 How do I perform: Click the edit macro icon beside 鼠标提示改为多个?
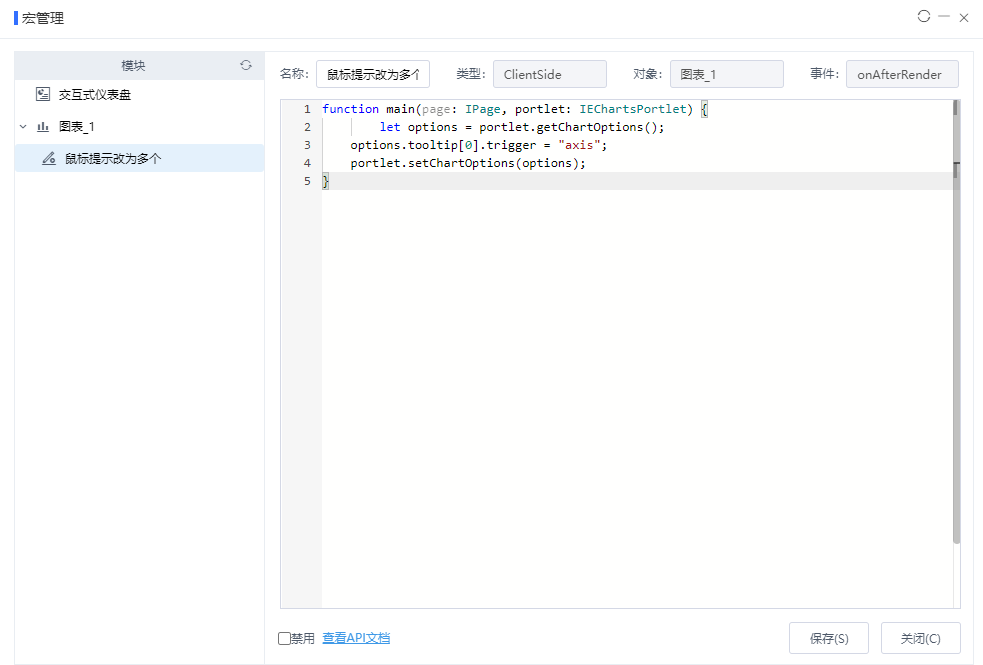click(49, 159)
